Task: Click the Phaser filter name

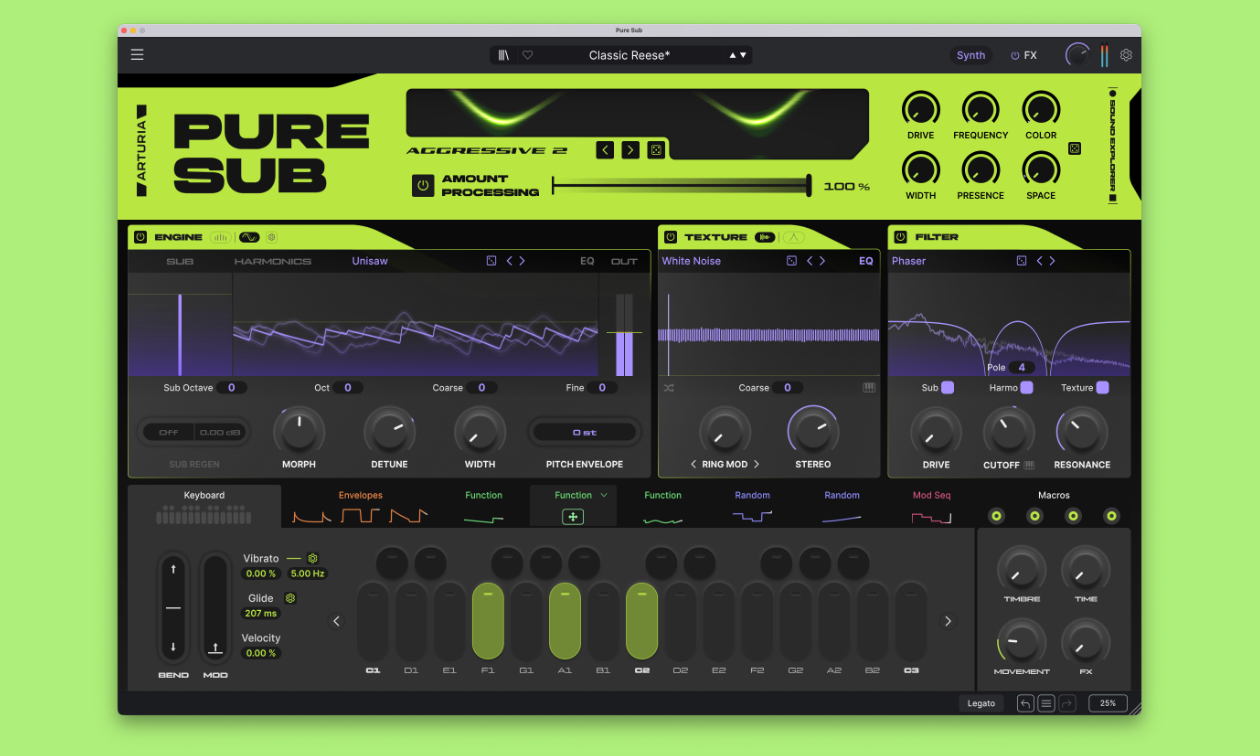Action: (x=909, y=261)
